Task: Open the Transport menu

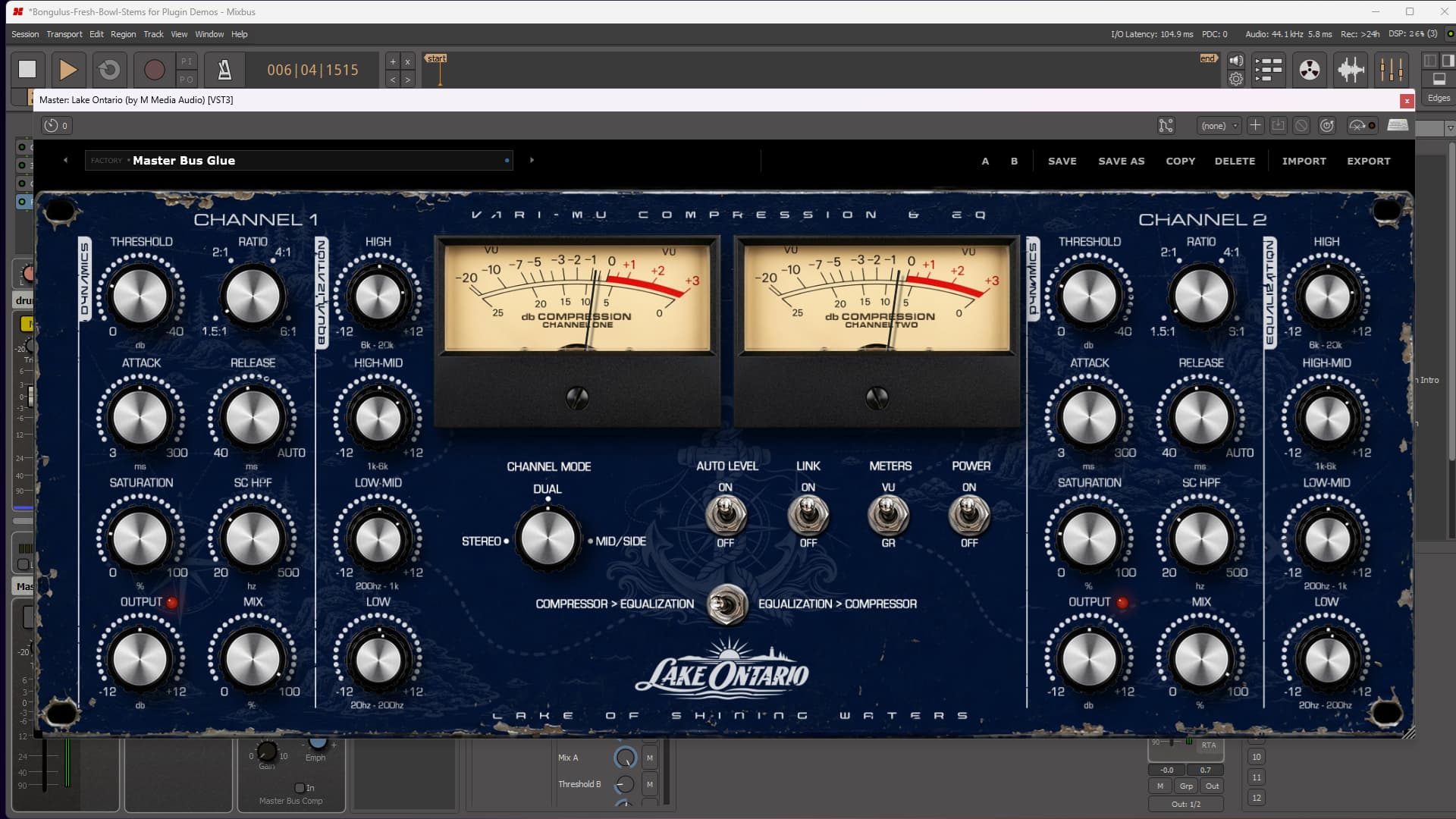Action: click(64, 34)
